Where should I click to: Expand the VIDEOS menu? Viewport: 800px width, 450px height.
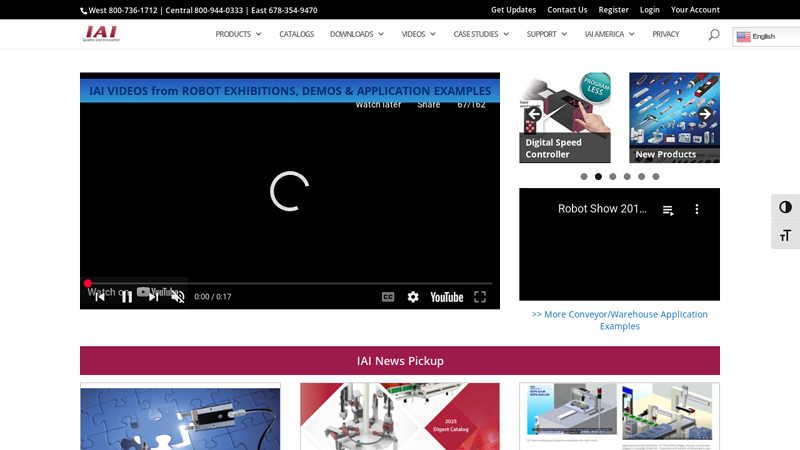tap(418, 34)
